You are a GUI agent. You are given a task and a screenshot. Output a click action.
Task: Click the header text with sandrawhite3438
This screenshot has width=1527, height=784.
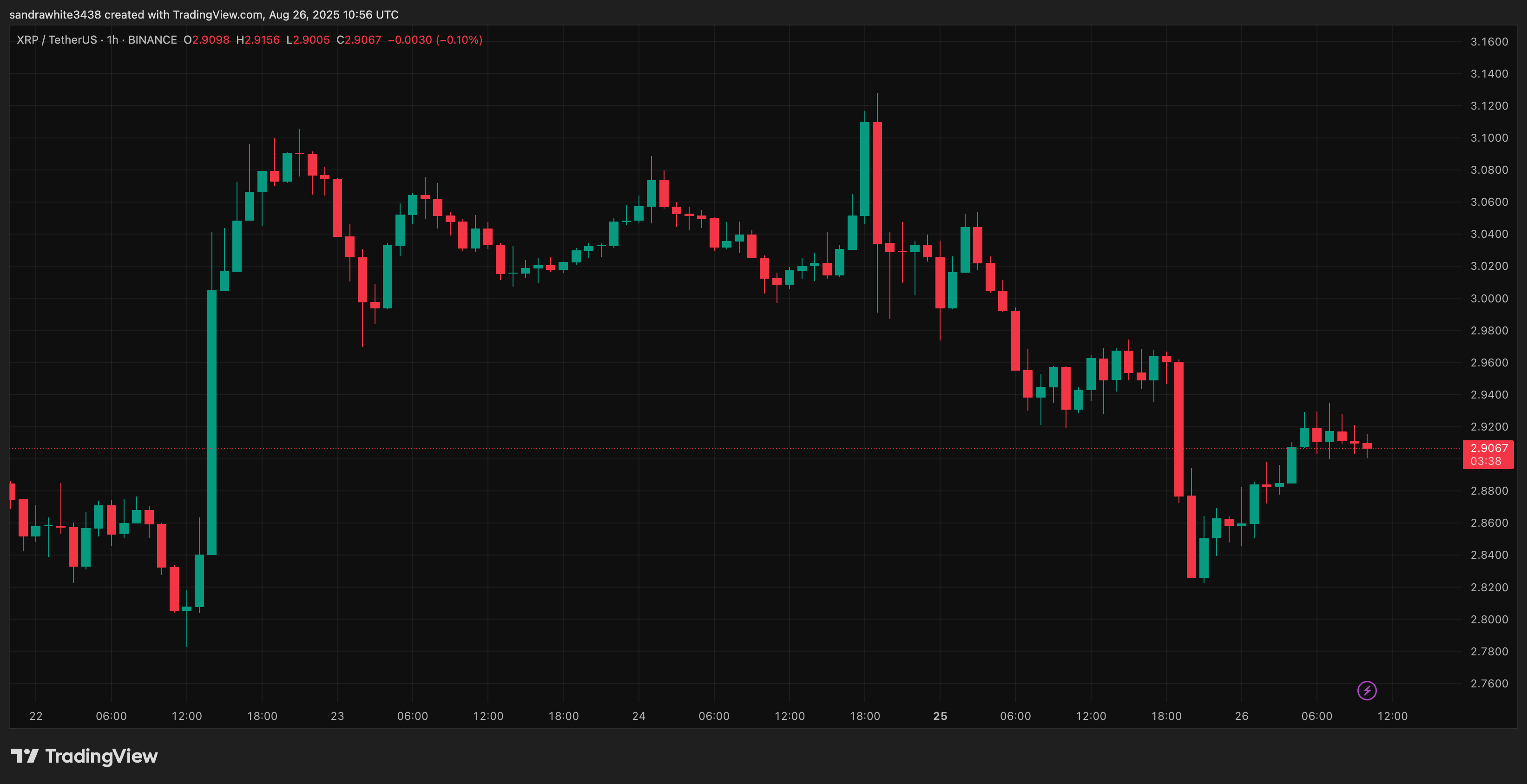[204, 14]
